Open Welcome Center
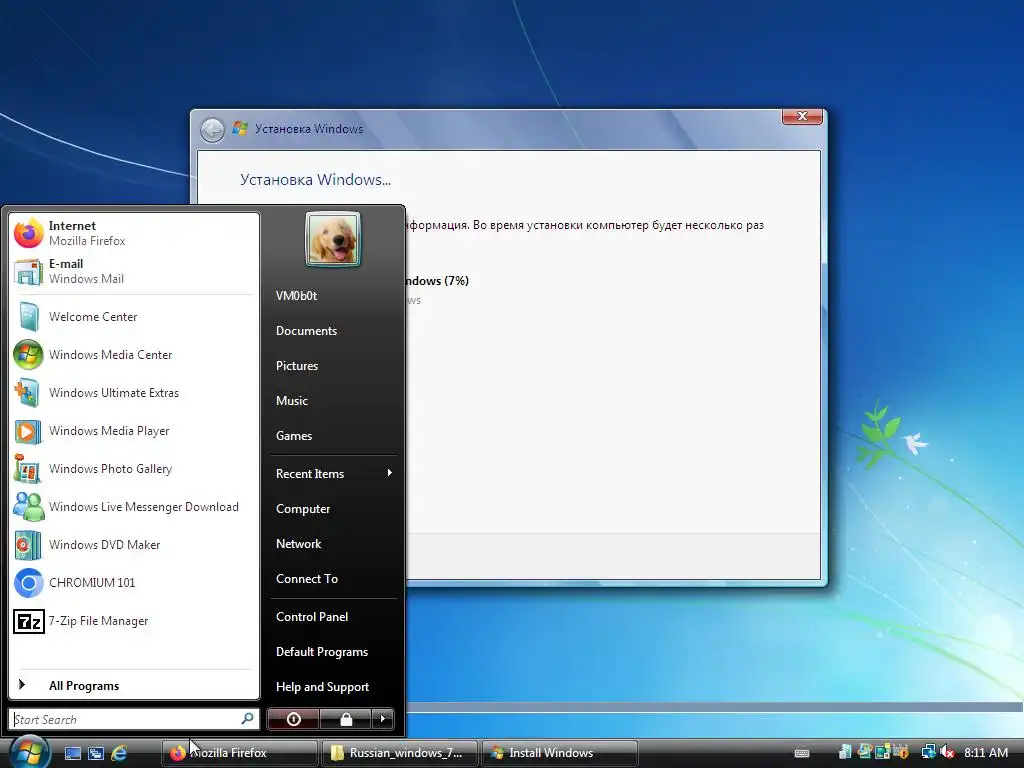The height and width of the screenshot is (768, 1024). [134, 317]
